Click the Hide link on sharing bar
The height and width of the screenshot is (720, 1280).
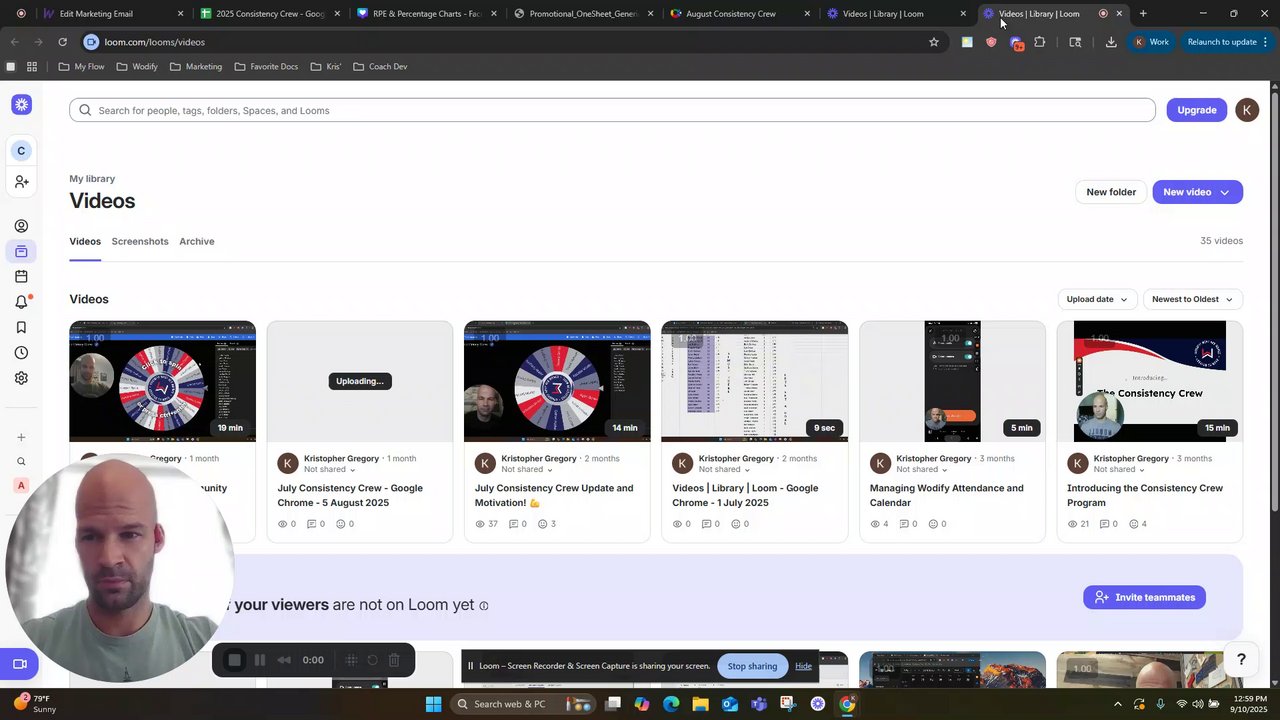[803, 666]
